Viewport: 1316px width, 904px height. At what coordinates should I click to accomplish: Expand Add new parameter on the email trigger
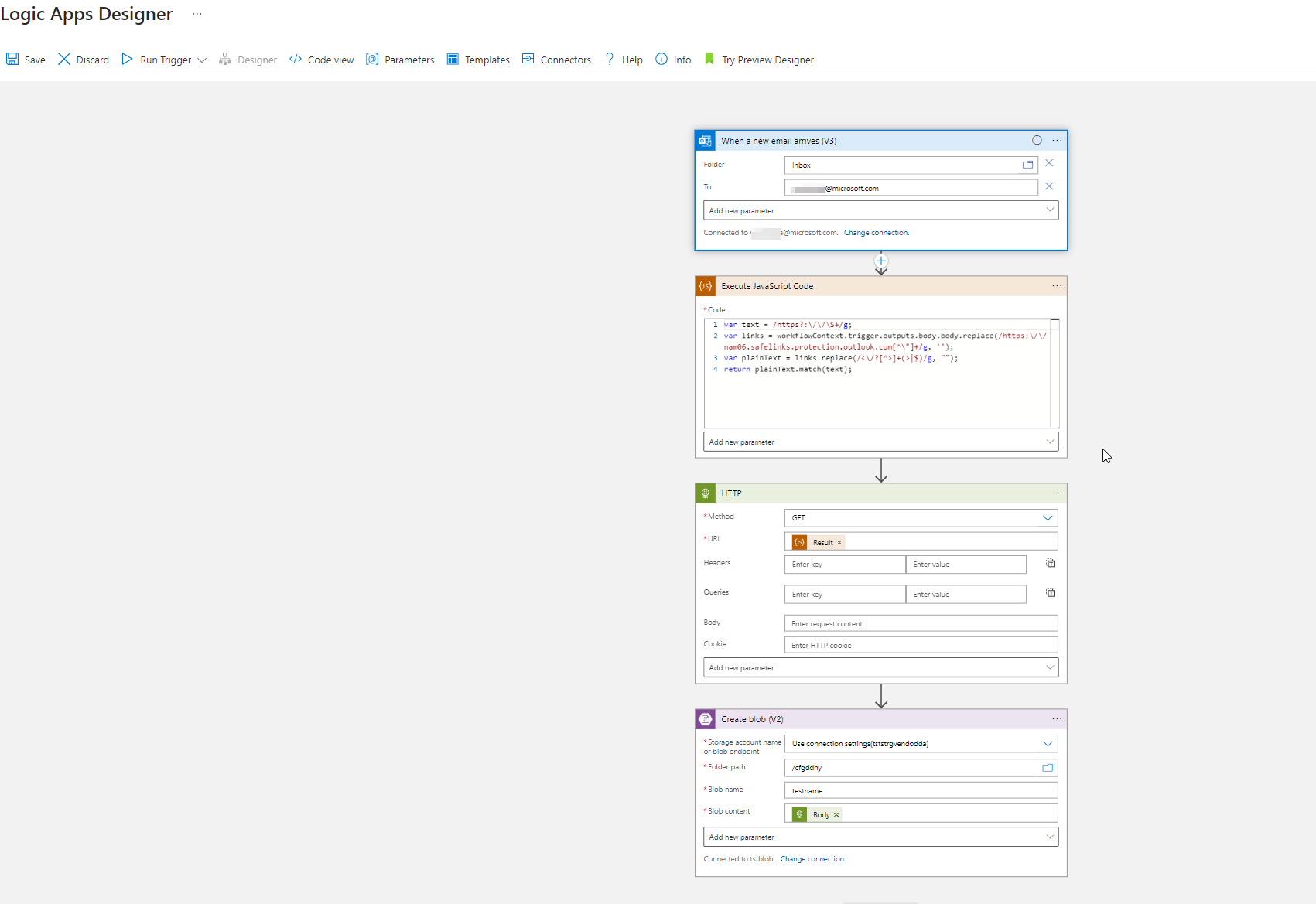pyautogui.click(x=1049, y=210)
